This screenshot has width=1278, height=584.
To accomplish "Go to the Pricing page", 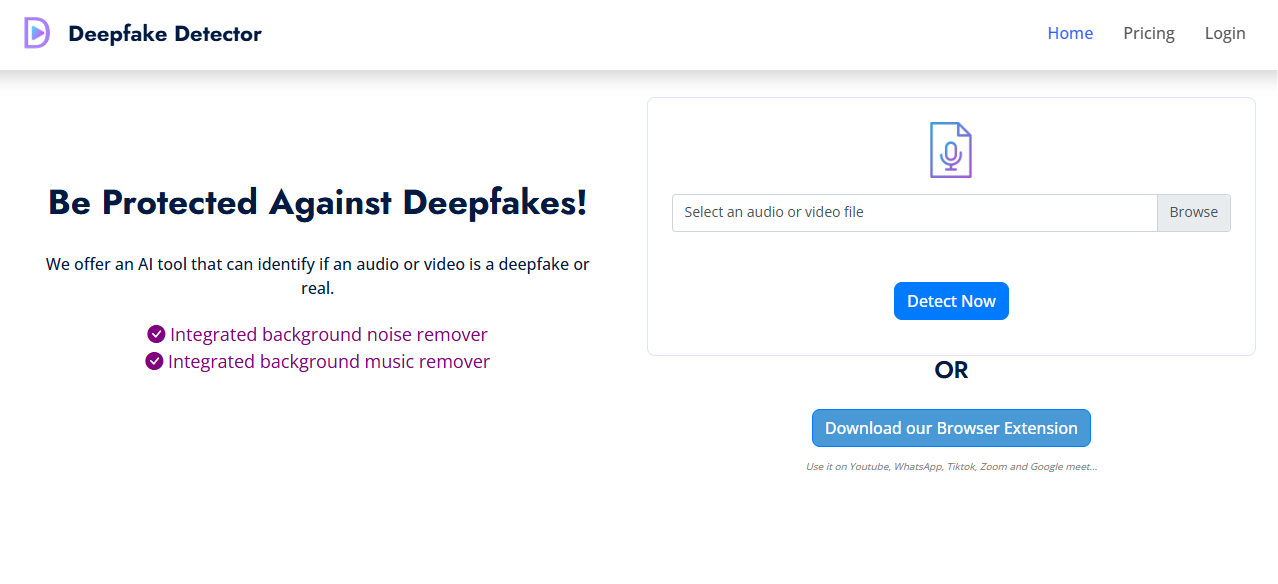I will [x=1148, y=33].
